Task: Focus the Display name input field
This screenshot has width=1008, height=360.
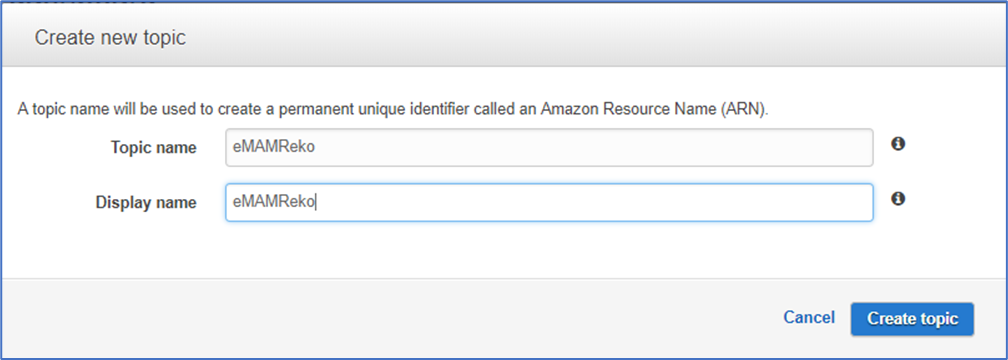Action: 549,202
